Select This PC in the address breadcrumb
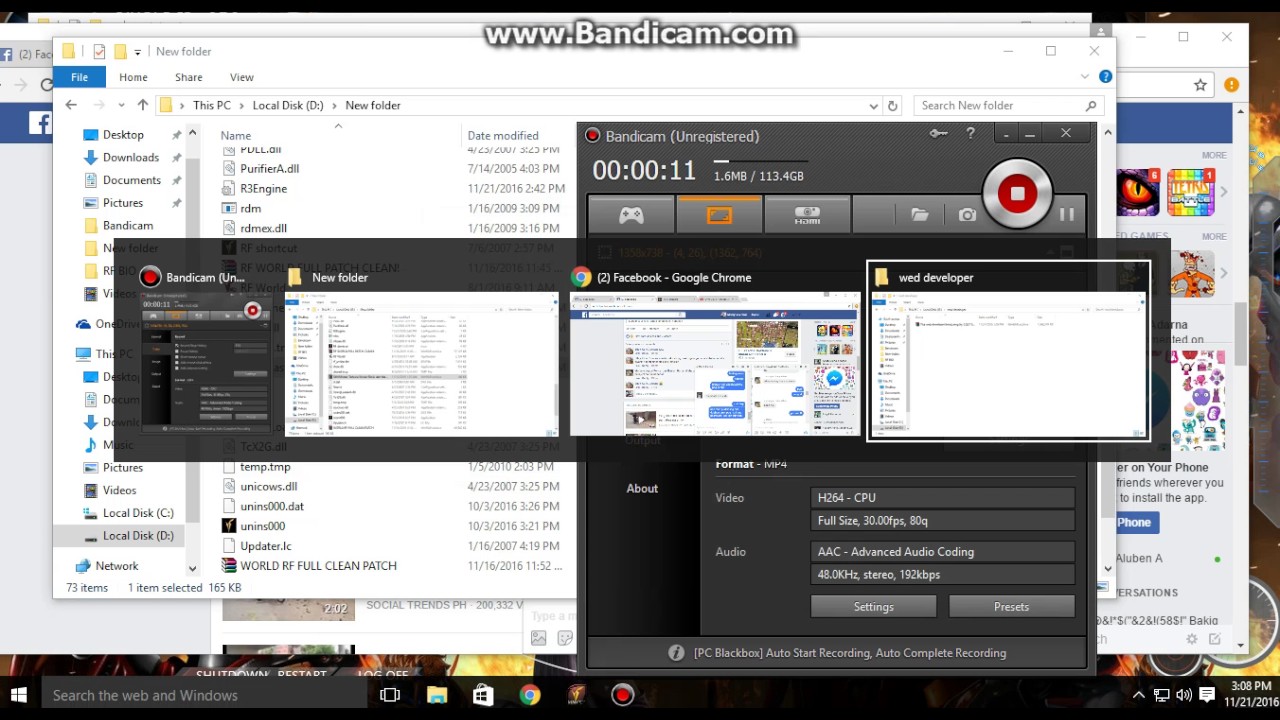The width and height of the screenshot is (1280, 720). point(212,105)
